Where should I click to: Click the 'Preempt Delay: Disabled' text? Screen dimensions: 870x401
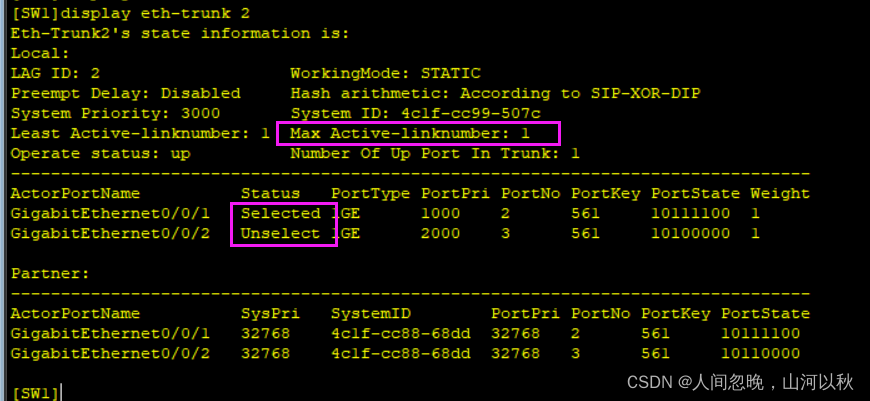pos(126,93)
